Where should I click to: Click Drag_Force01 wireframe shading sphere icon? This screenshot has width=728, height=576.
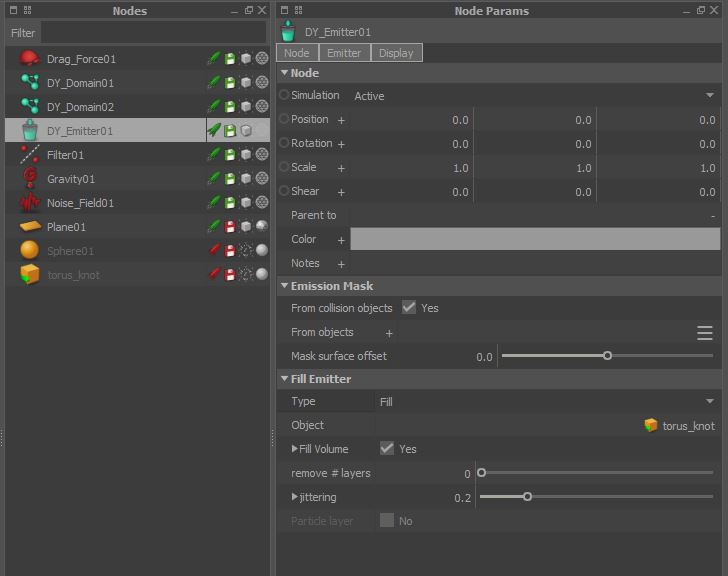point(262,58)
